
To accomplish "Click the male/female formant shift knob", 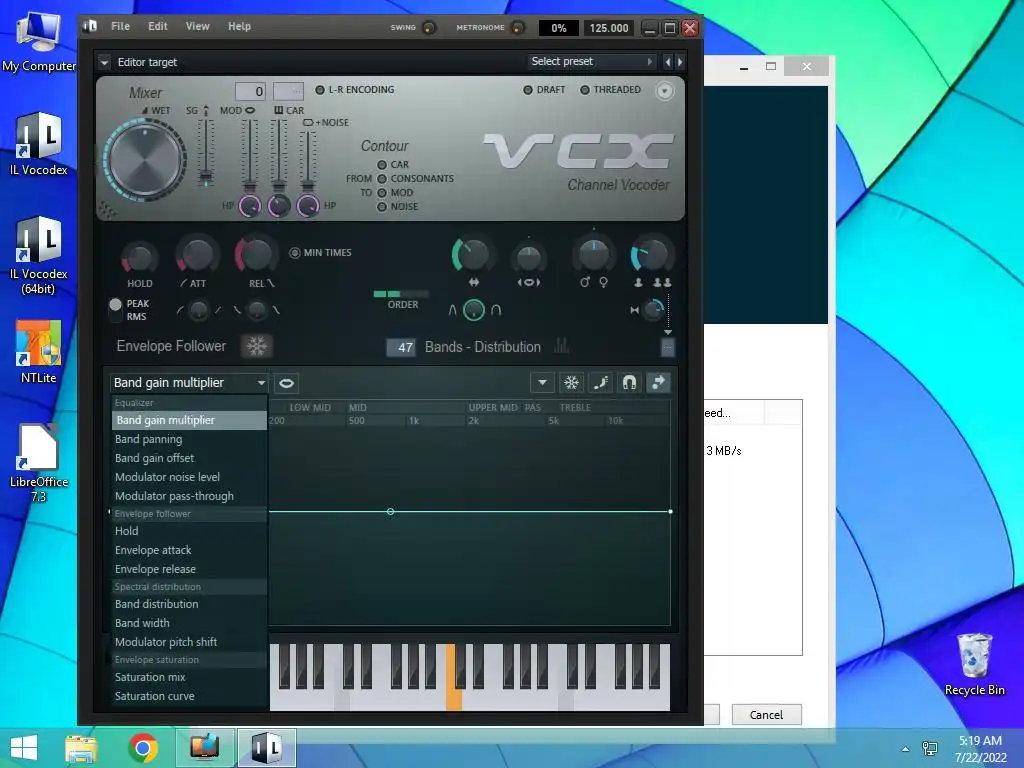I will pos(593,255).
